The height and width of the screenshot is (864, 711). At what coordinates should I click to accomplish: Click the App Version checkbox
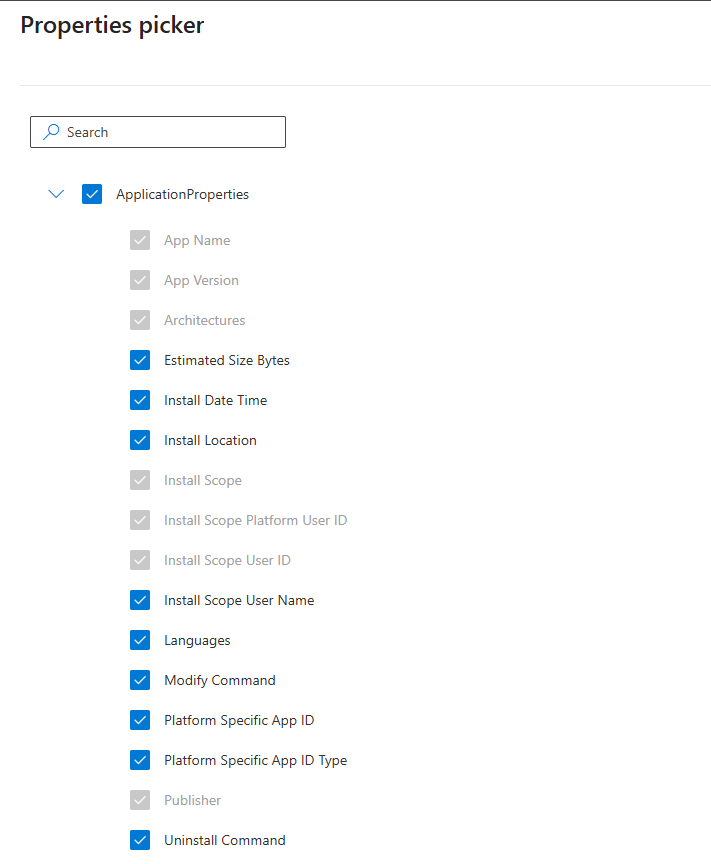point(140,280)
